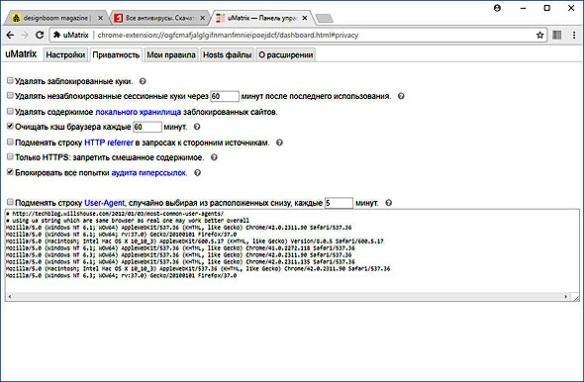The height and width of the screenshot is (382, 584).
Task: Click the session cookies minutes field
Action: click(x=225, y=96)
